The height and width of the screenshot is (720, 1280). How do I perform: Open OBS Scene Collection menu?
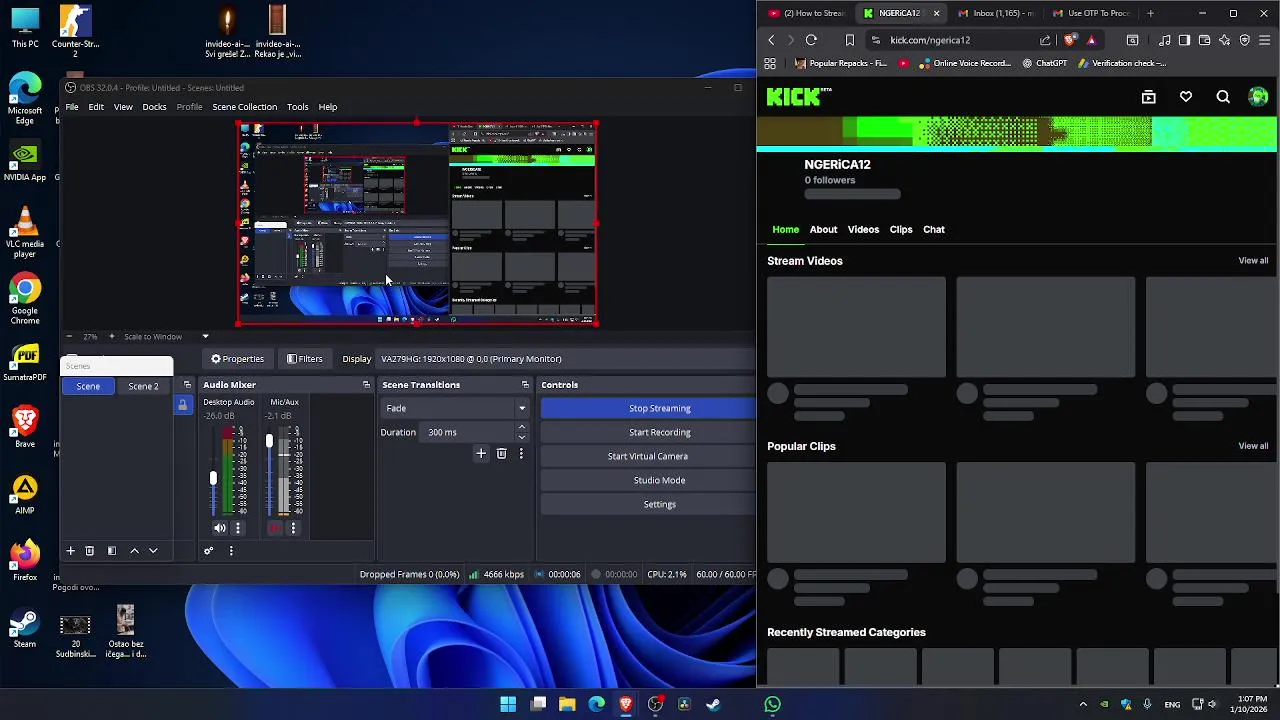pyautogui.click(x=244, y=107)
